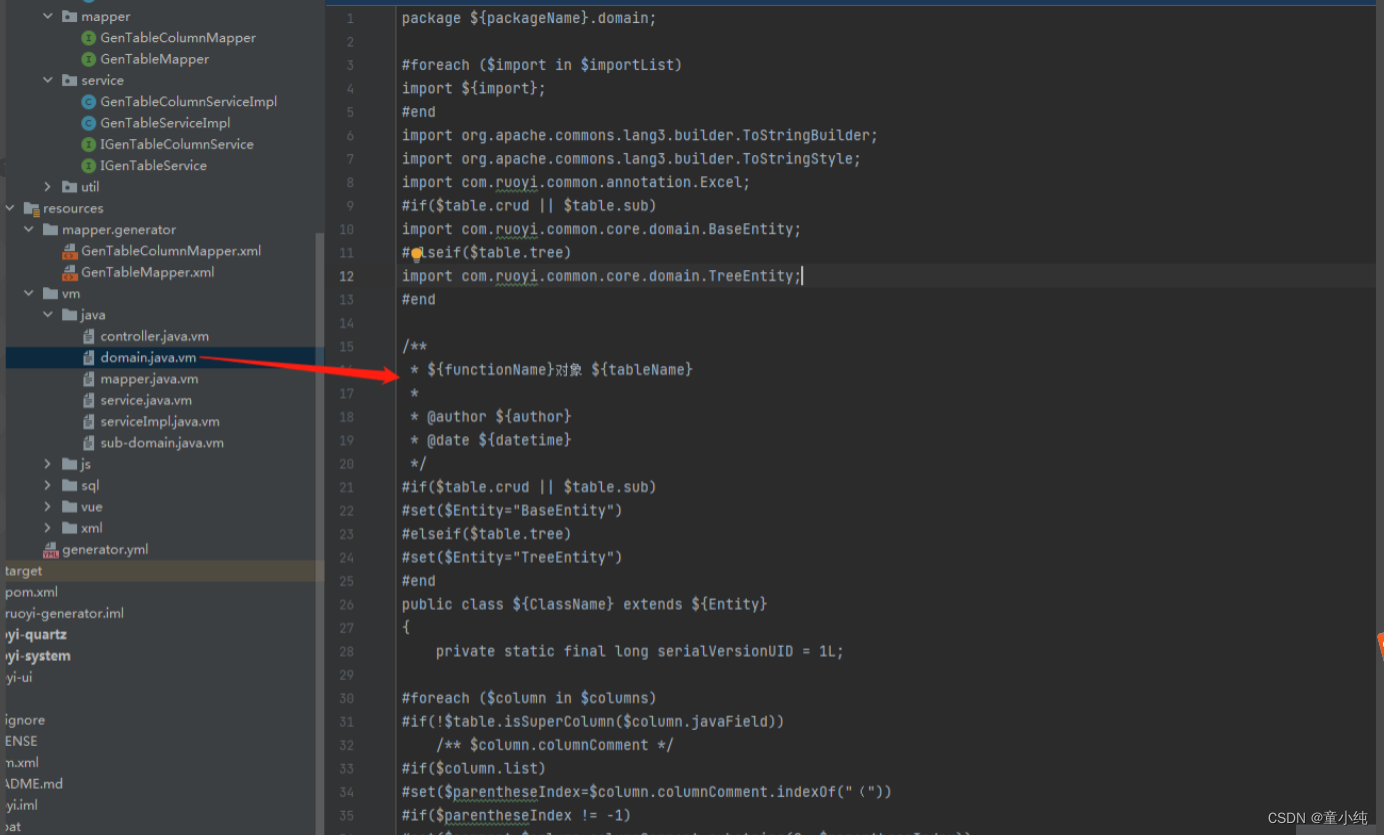The height and width of the screenshot is (835, 1384).
Task: Open serviceImpl.java.vm template
Action: (x=160, y=421)
